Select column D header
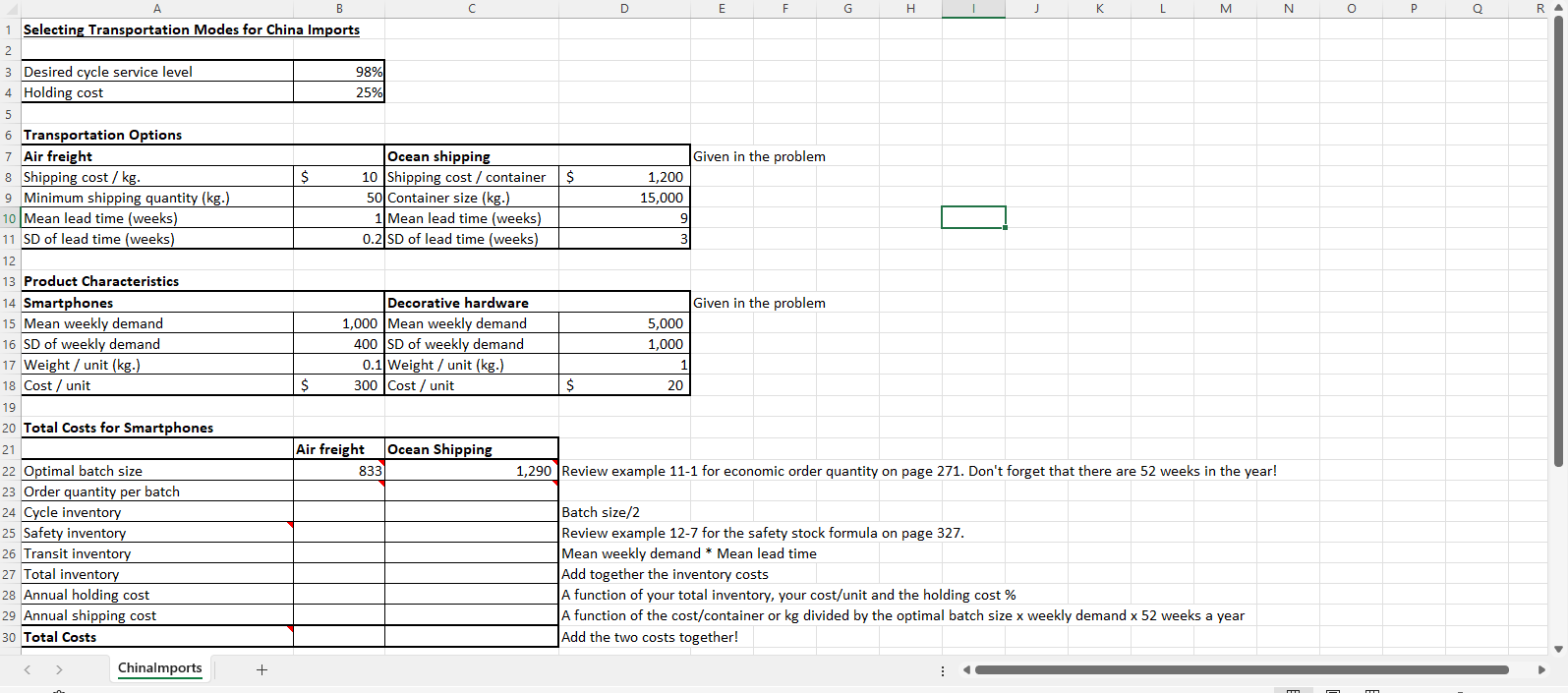This screenshot has height=693, width=1568. point(624,9)
